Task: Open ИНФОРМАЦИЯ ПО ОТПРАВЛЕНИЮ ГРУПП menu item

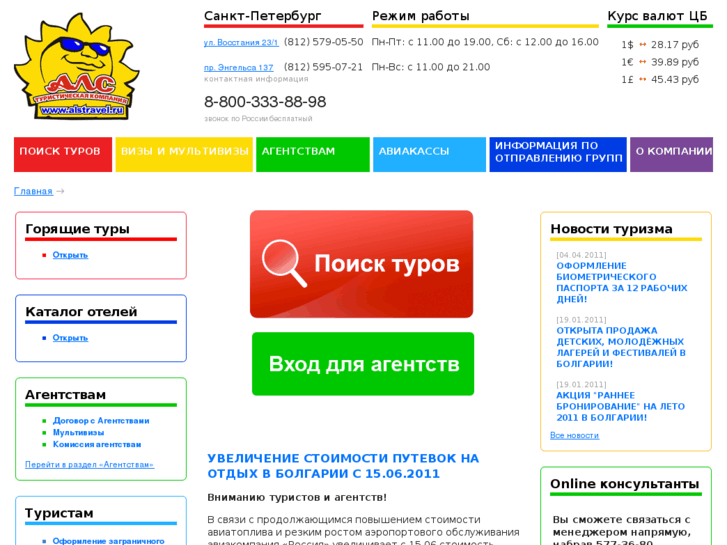Action: pyautogui.click(x=558, y=154)
